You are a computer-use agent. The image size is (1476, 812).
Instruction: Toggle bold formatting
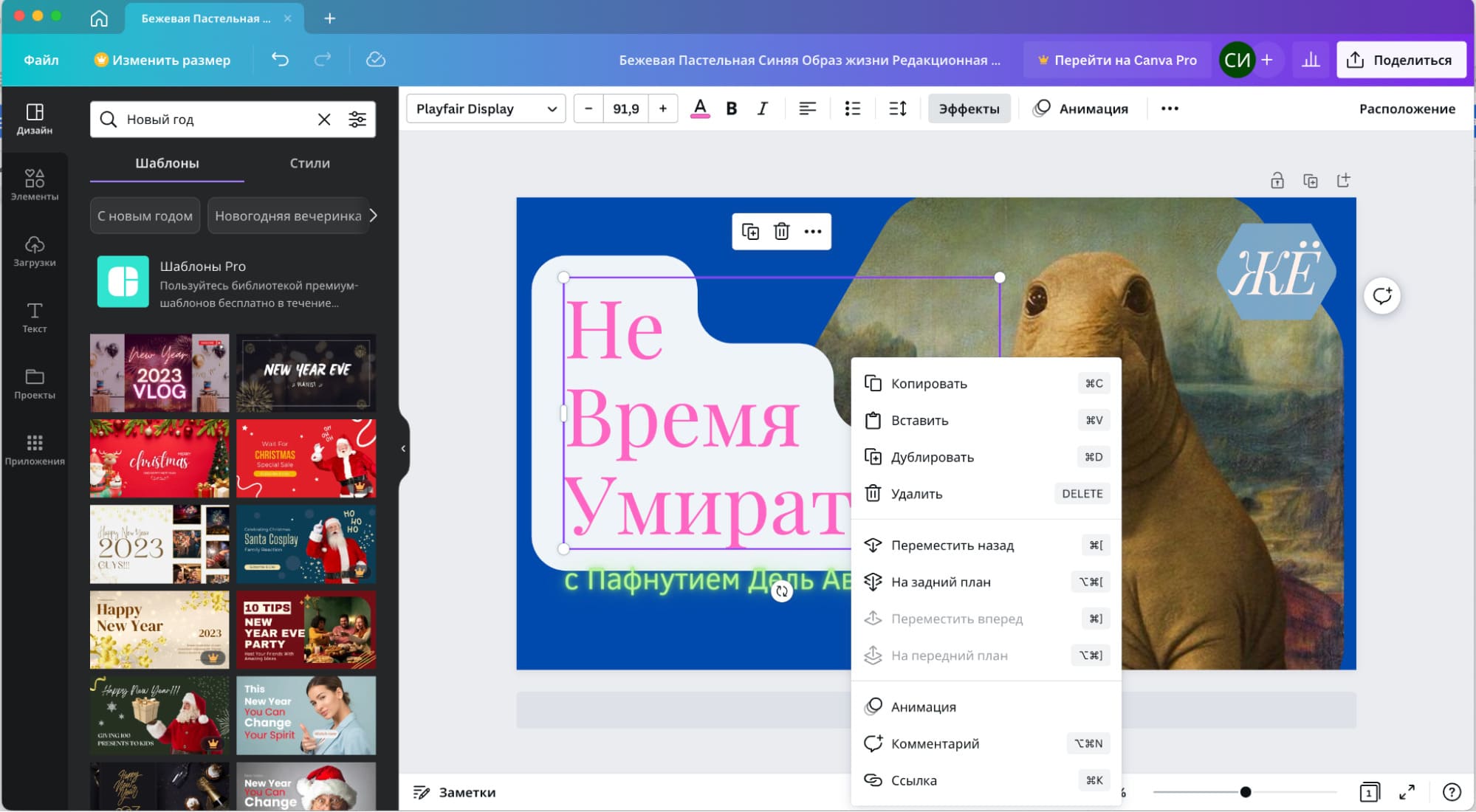pos(732,109)
